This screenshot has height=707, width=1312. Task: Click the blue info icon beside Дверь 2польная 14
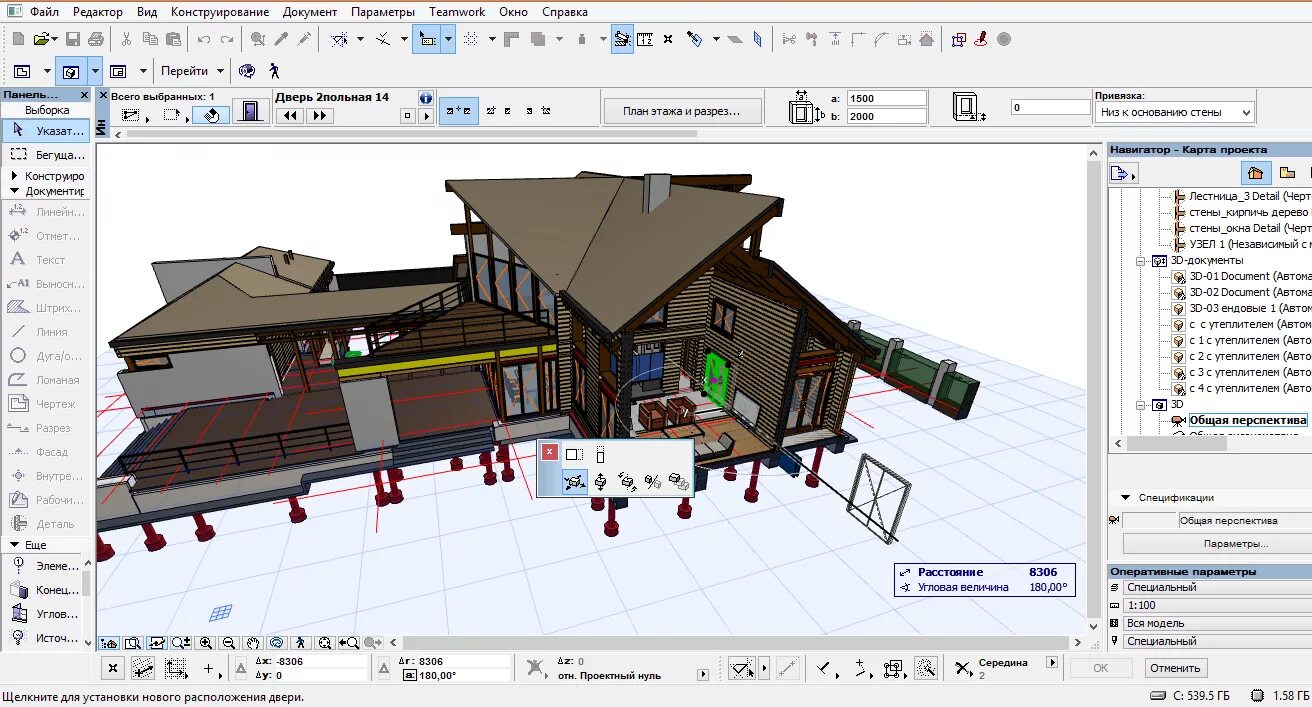tap(426, 98)
